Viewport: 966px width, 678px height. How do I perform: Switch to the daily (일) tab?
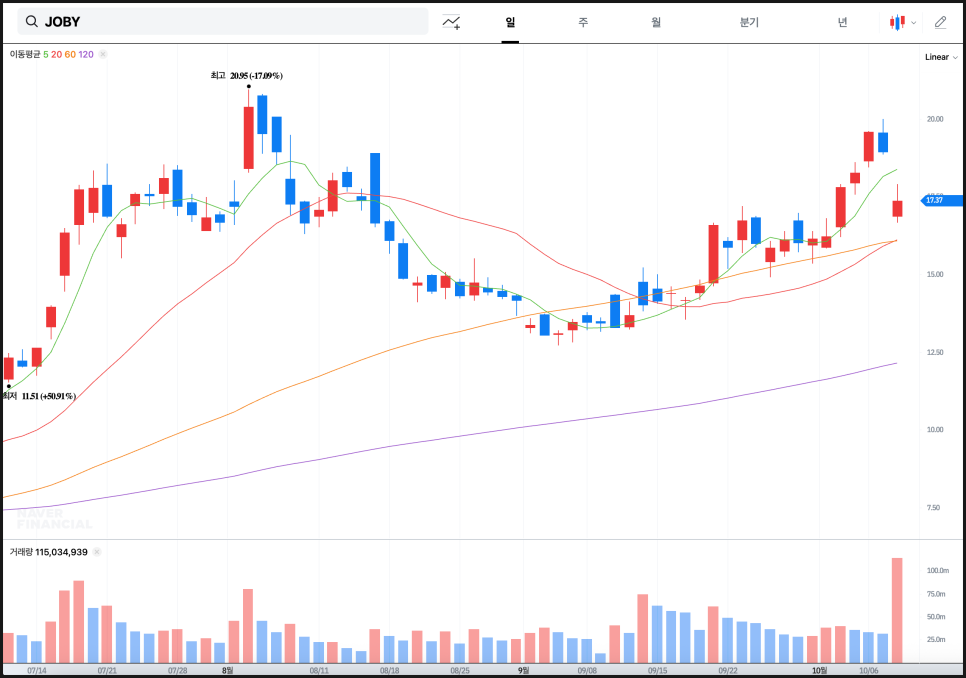(x=510, y=22)
